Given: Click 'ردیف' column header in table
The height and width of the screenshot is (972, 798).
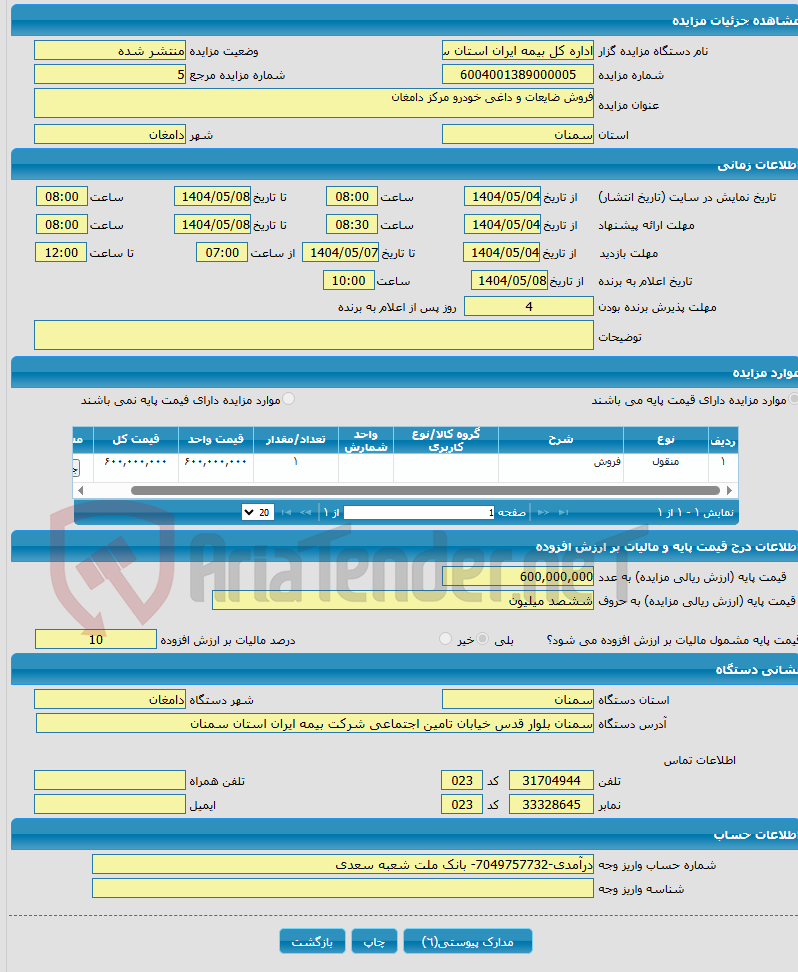Looking at the screenshot, I should (723, 440).
